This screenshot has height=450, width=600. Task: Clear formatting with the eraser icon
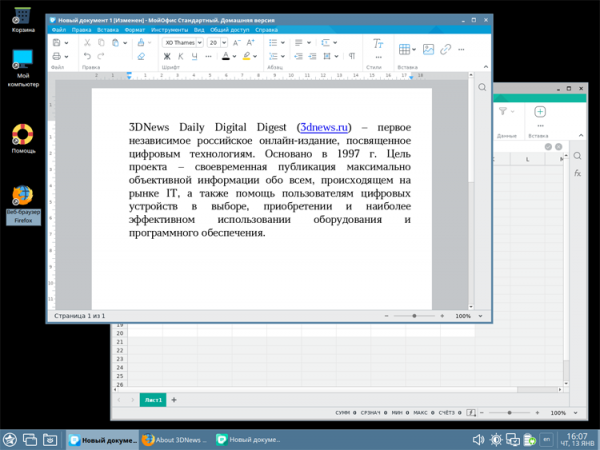[141, 56]
